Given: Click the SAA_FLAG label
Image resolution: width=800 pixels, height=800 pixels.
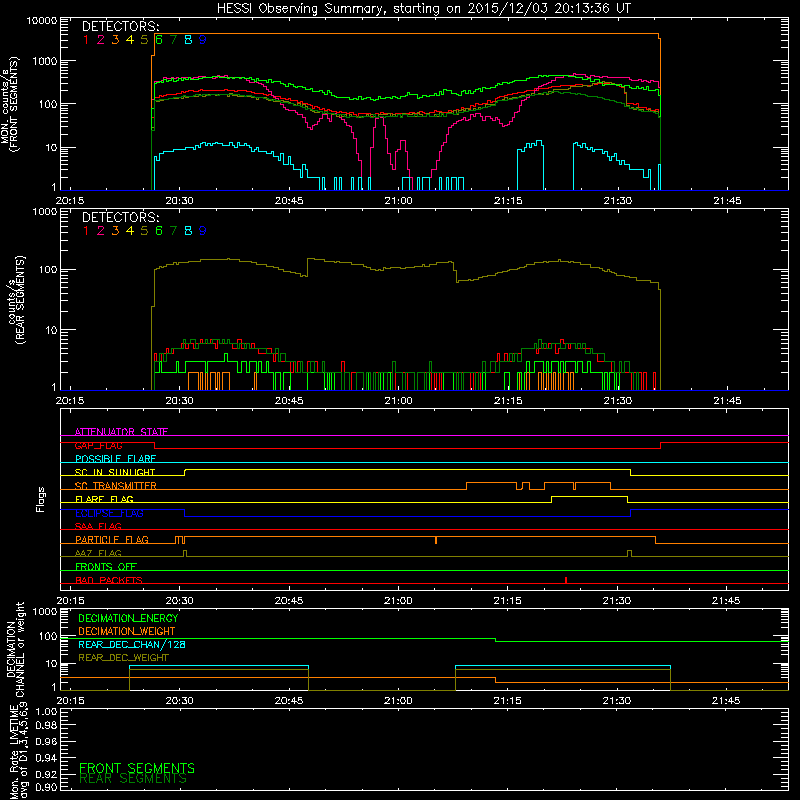Looking at the screenshot, I should click(98, 526).
